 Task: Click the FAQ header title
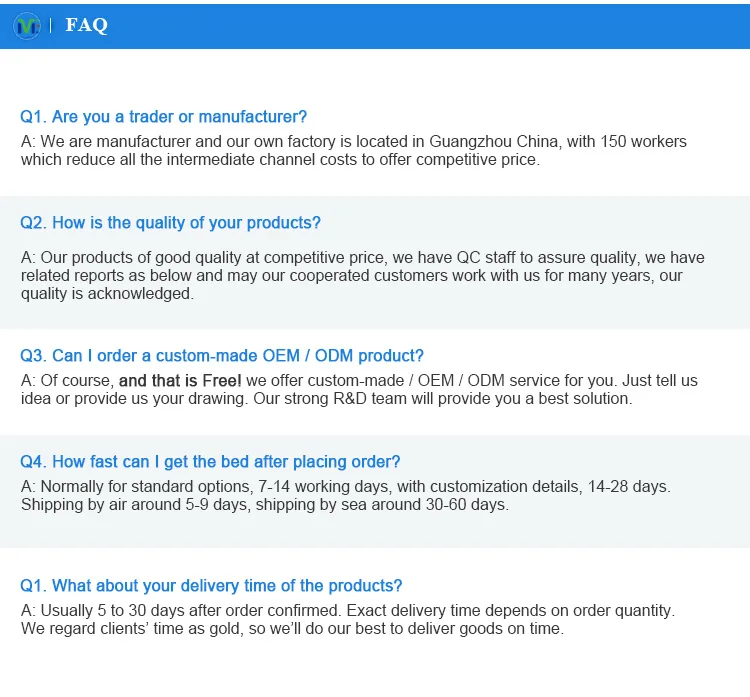coord(86,26)
